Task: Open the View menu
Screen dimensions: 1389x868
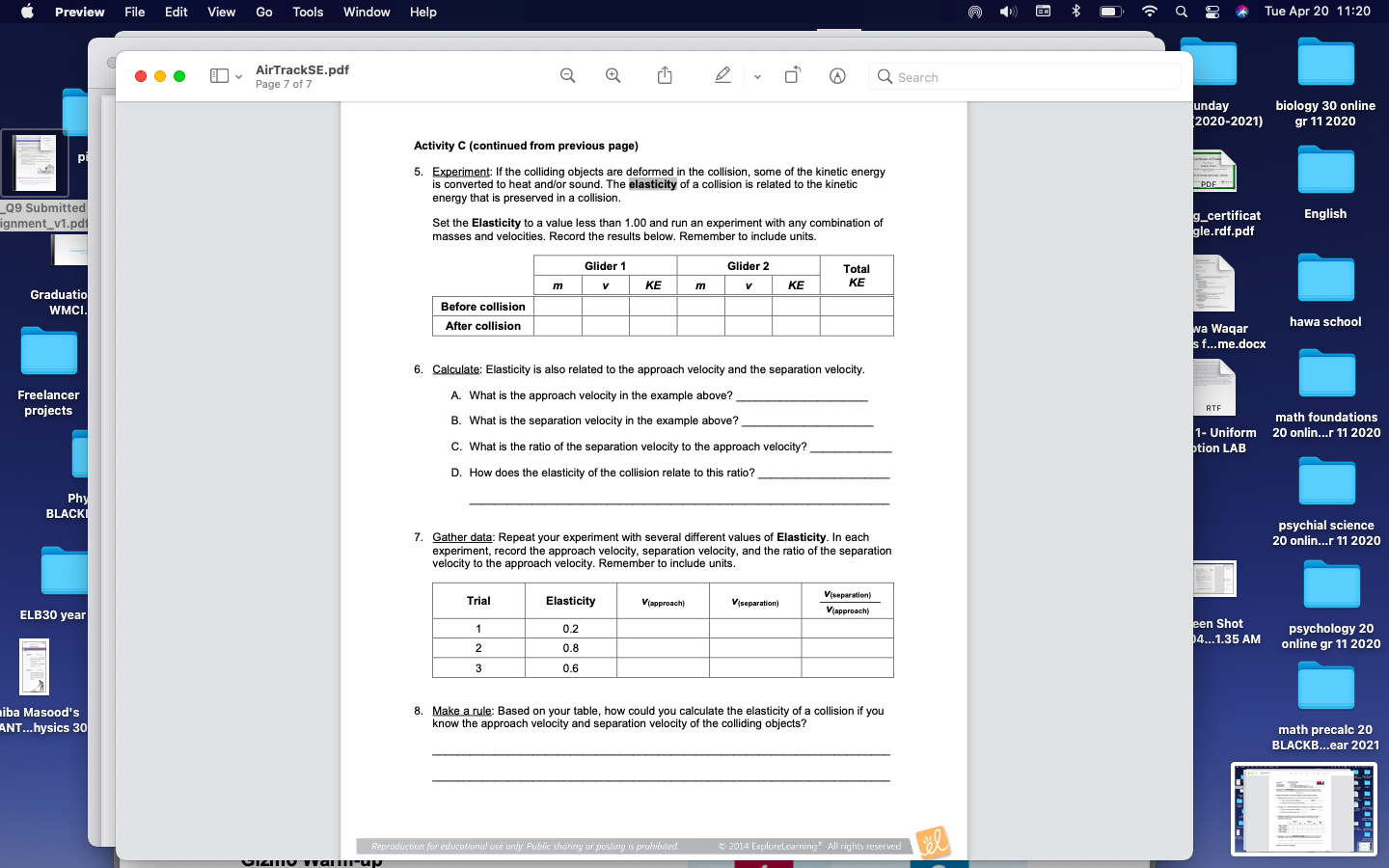Action: 222,12
